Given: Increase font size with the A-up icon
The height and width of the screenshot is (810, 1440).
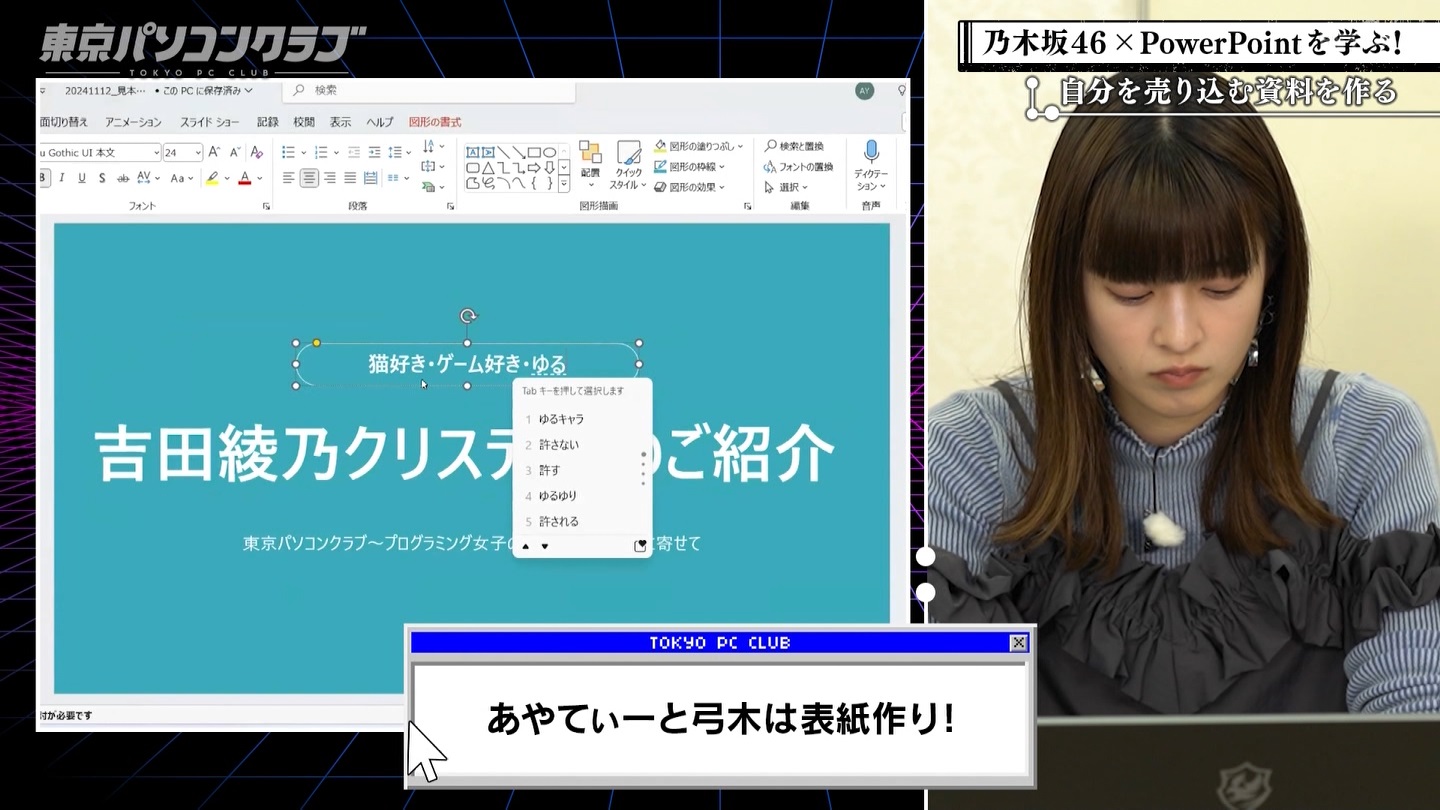Looking at the screenshot, I should point(214,152).
